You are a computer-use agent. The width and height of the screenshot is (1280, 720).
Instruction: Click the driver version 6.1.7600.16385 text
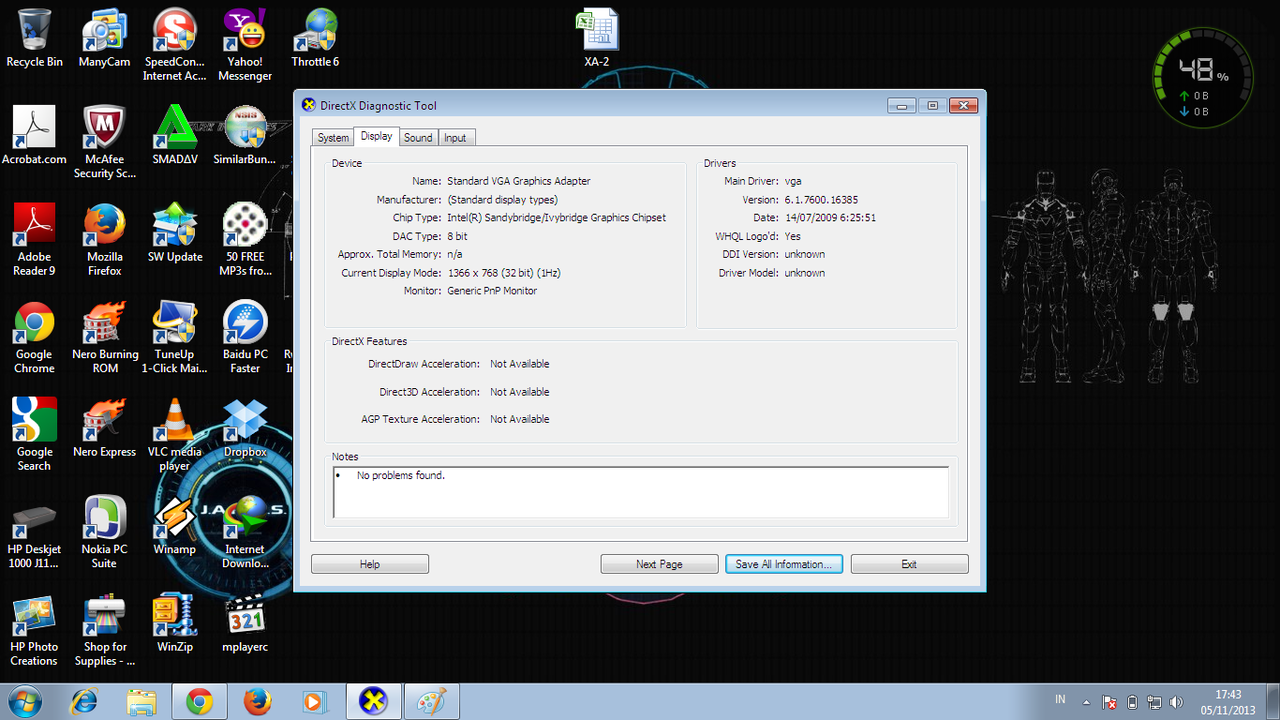(x=821, y=199)
